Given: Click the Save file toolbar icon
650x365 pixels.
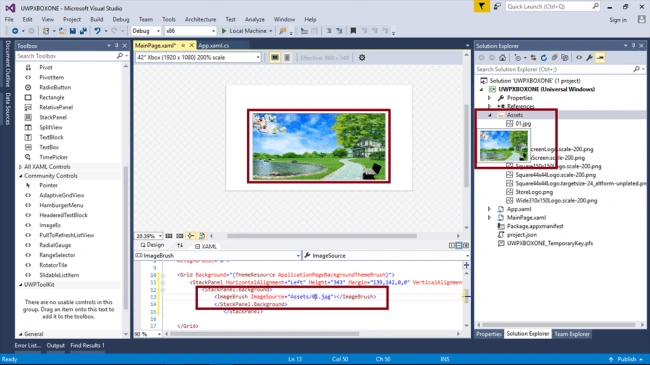Looking at the screenshot, I should (73, 31).
